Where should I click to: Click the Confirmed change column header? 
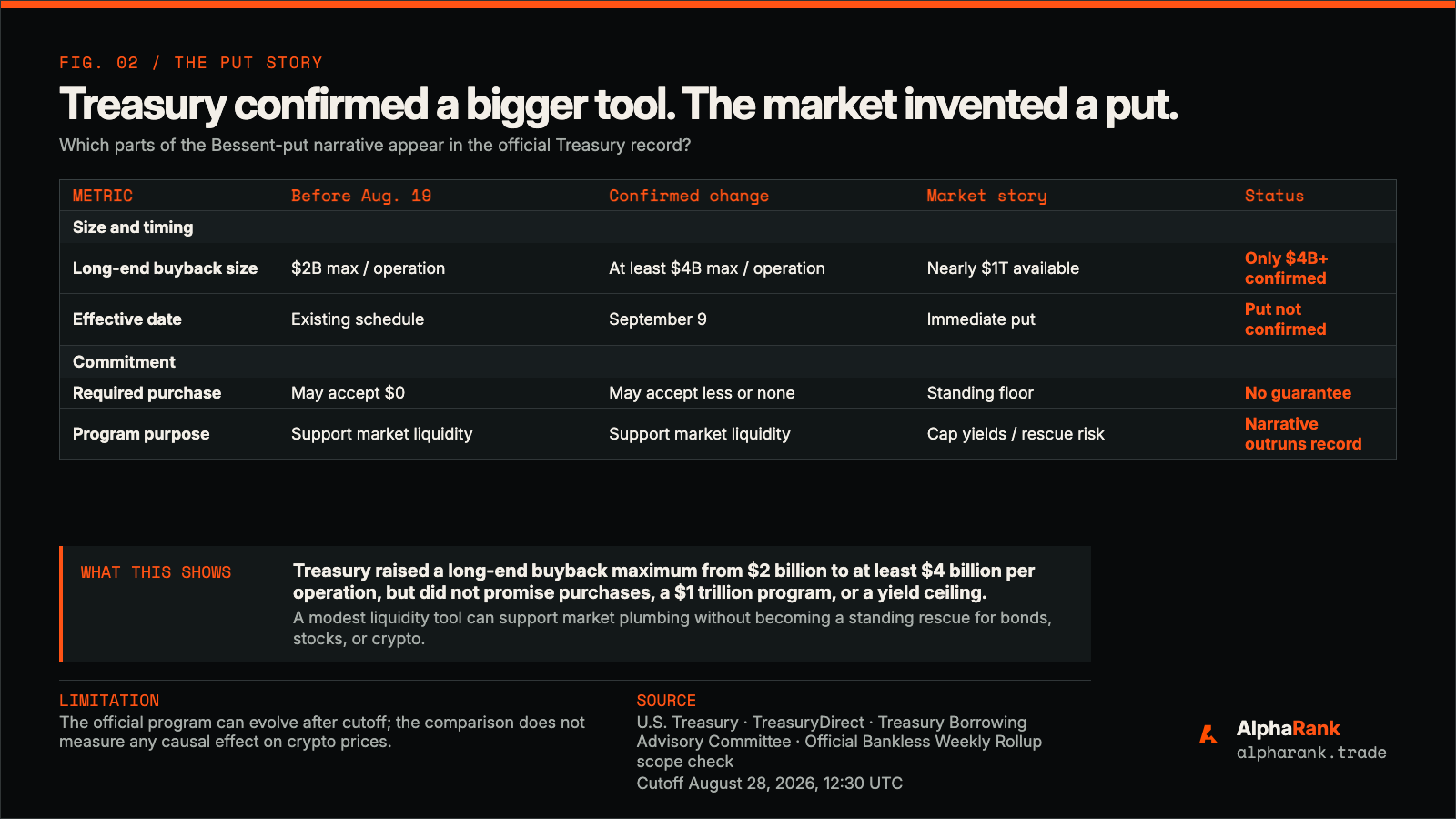click(x=689, y=196)
